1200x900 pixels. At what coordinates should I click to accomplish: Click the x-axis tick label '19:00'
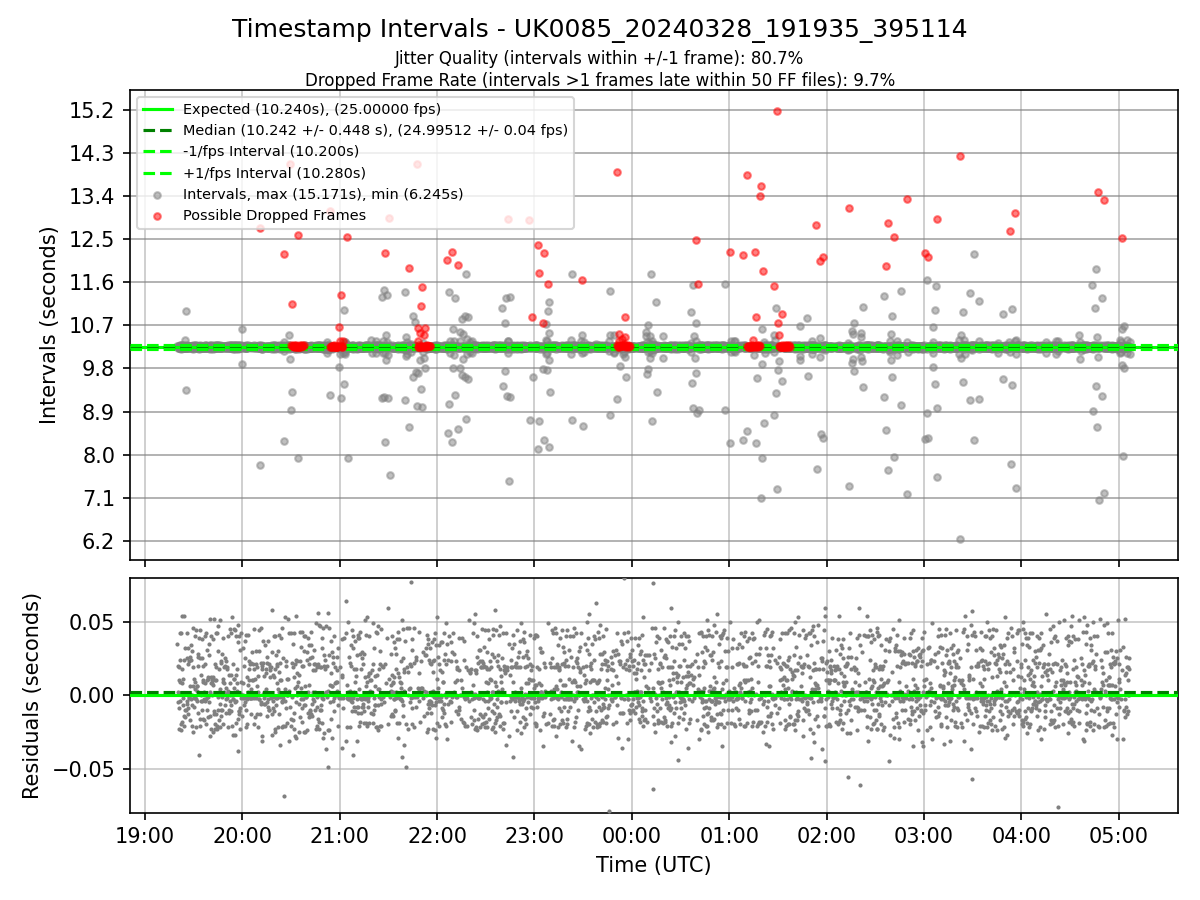click(x=145, y=834)
